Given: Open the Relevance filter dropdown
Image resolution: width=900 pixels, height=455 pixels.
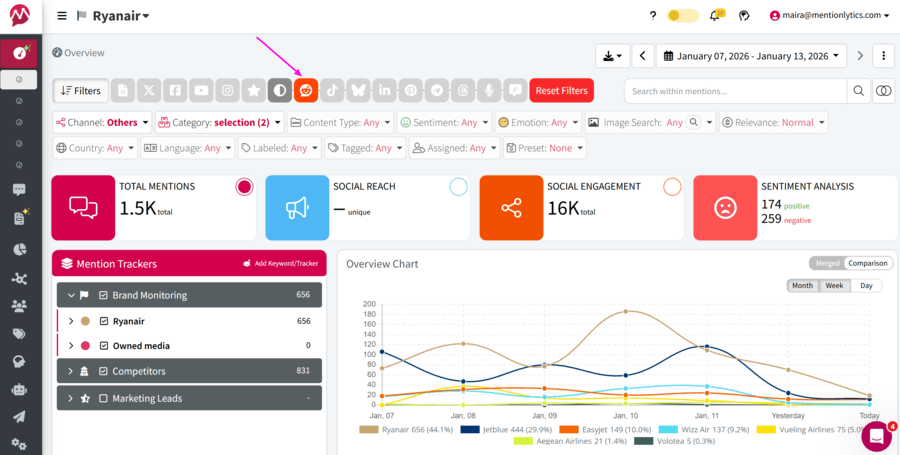Looking at the screenshot, I should click(774, 122).
